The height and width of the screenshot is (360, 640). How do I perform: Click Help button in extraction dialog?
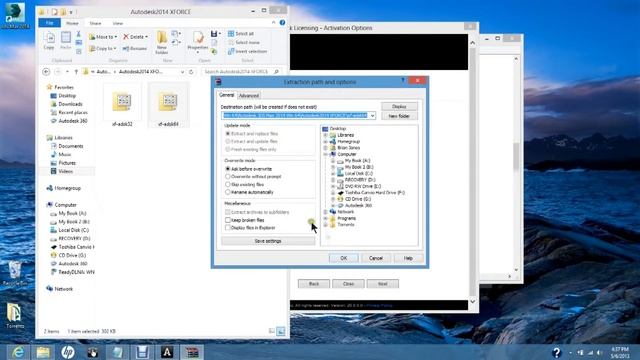click(x=408, y=258)
